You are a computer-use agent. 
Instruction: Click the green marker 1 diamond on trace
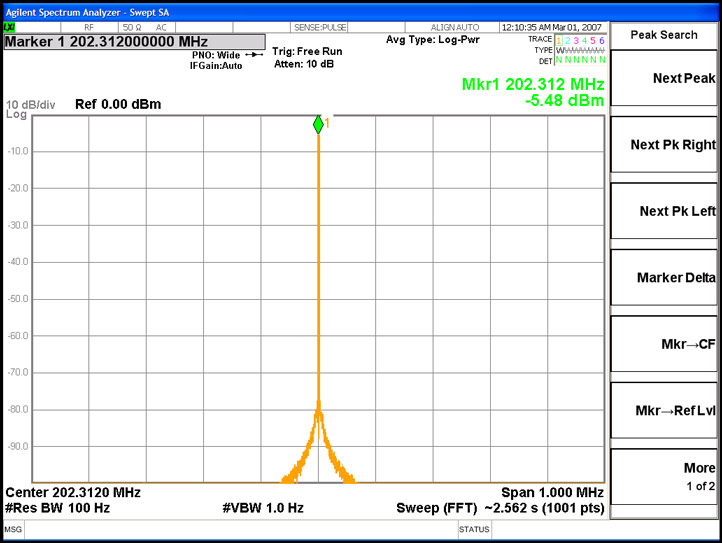318,125
